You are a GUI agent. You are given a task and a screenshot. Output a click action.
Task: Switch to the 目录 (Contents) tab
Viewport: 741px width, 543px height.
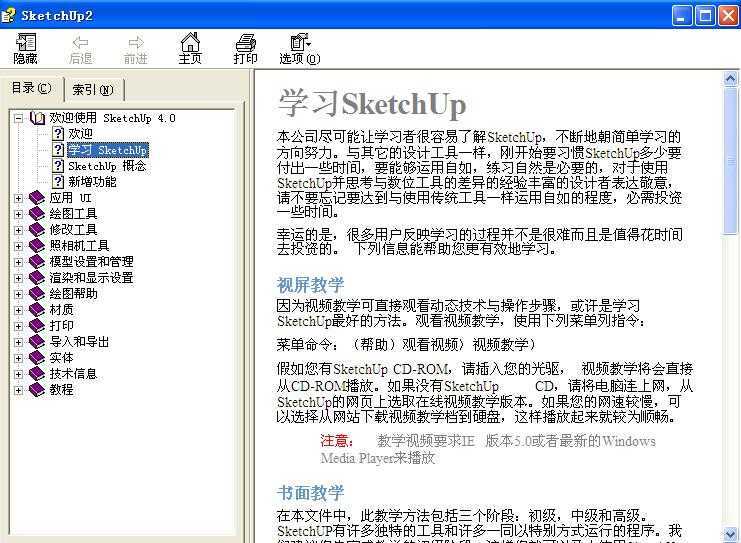tap(32, 88)
